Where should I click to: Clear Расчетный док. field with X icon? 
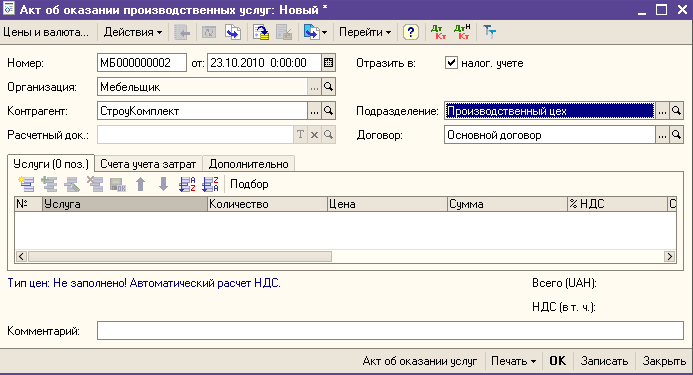(314, 134)
